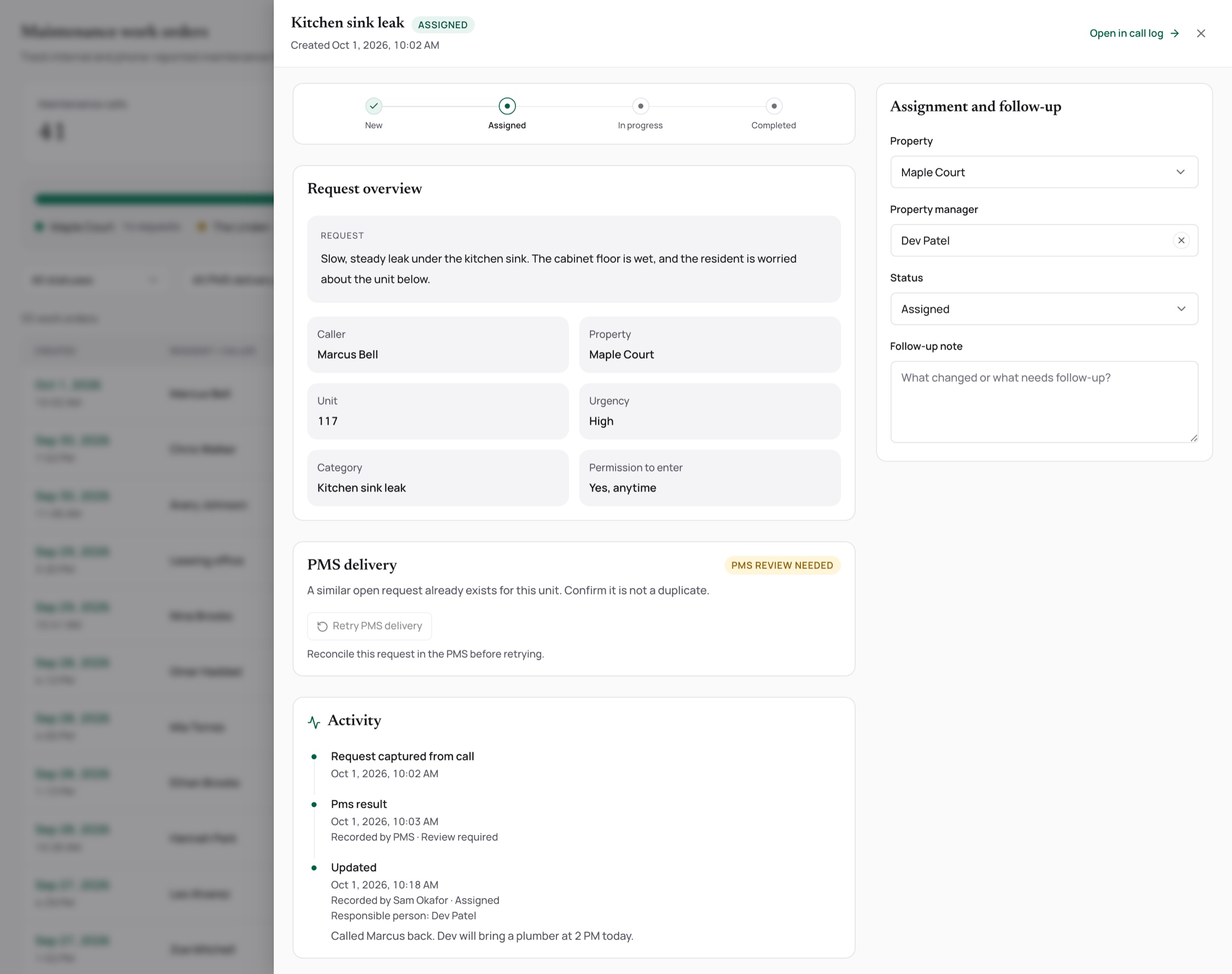
Task: Click the Pms result activity entry
Action: coord(359,804)
